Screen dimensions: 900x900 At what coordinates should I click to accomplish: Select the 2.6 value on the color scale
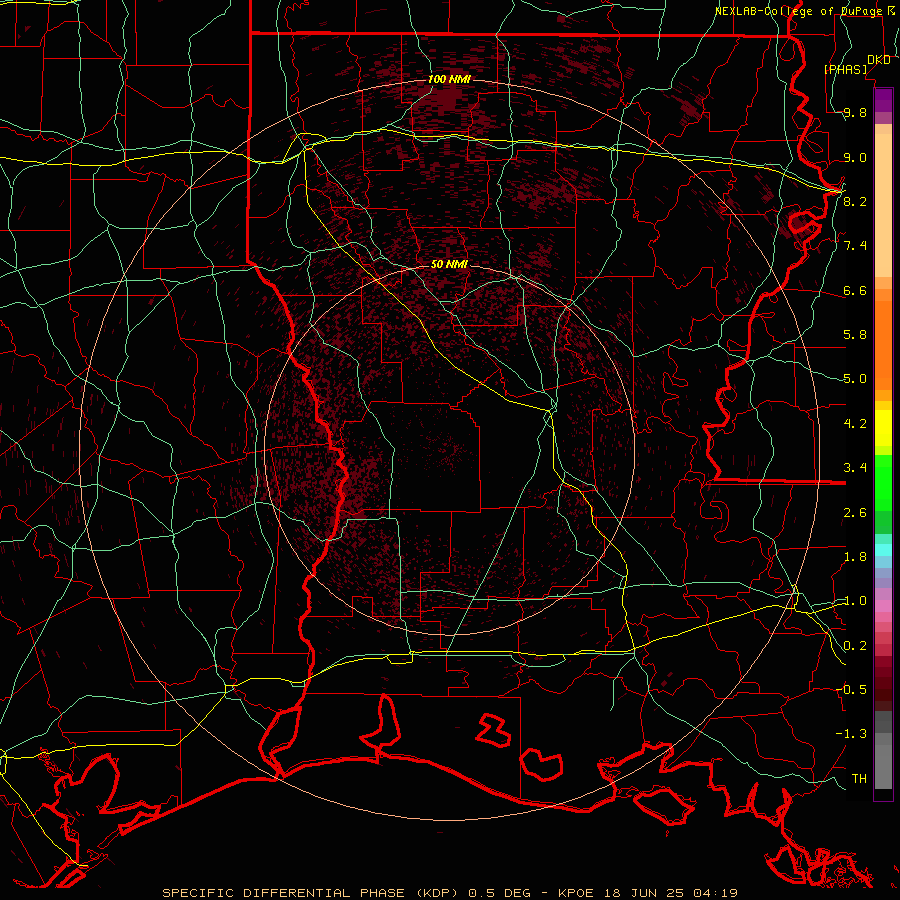coord(855,512)
